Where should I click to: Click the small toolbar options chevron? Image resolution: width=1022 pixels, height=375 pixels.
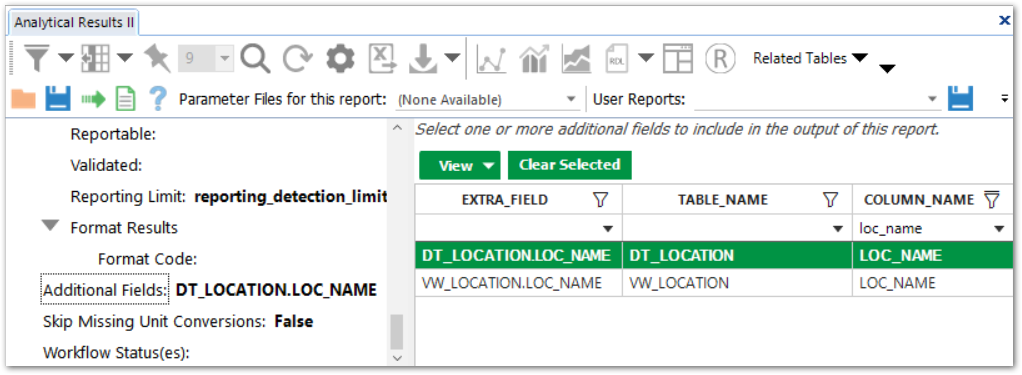[x=1004, y=100]
